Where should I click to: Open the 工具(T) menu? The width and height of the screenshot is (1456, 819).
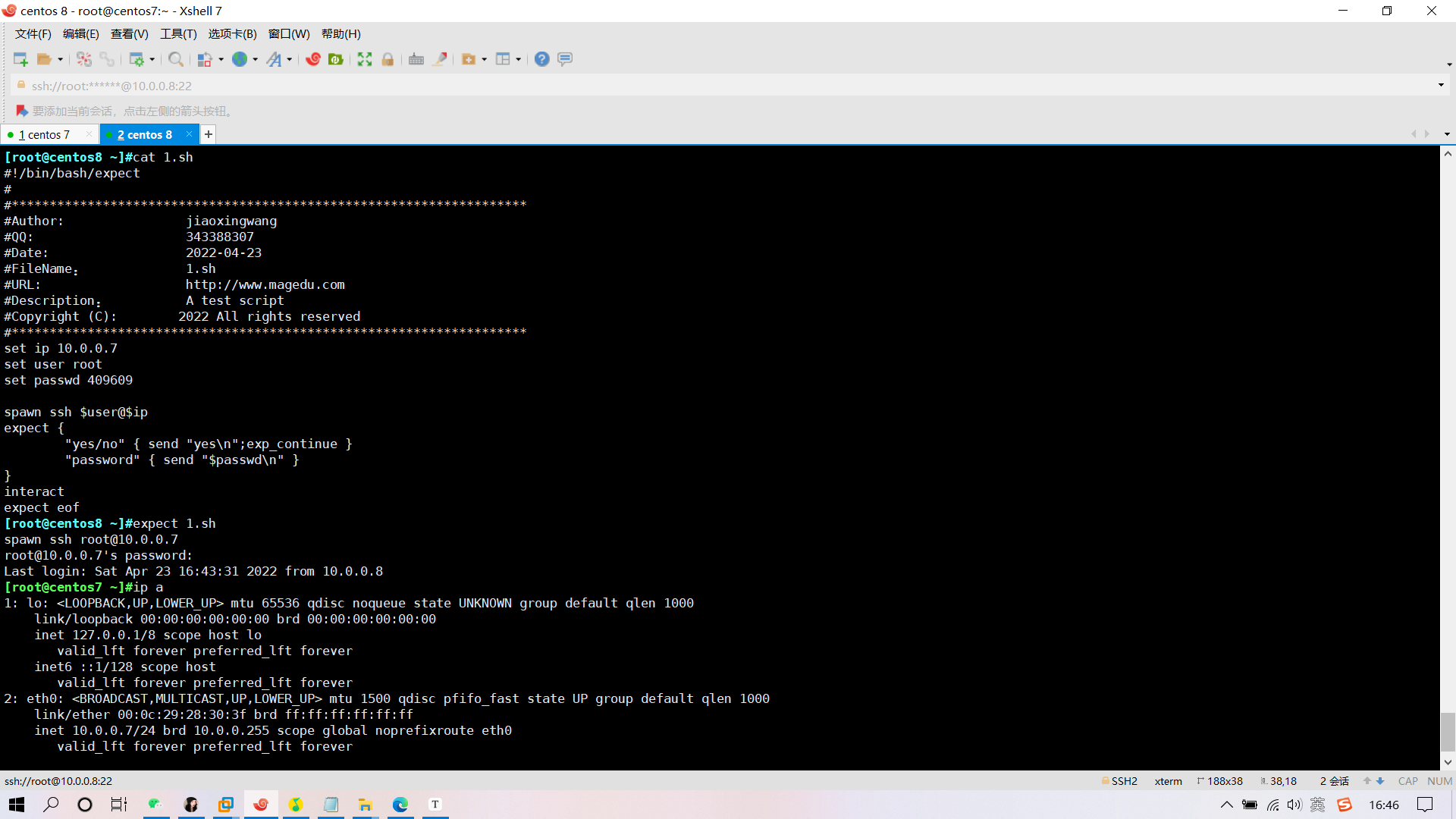coord(178,34)
